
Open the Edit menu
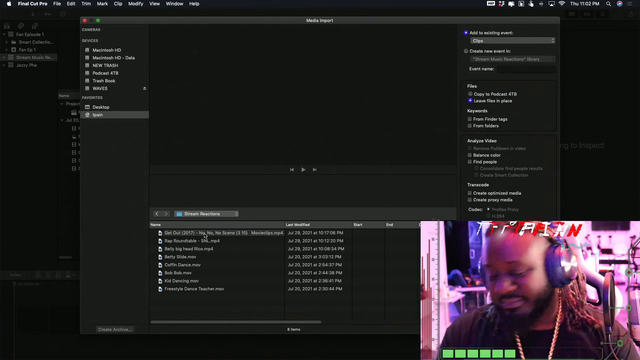click(71, 4)
